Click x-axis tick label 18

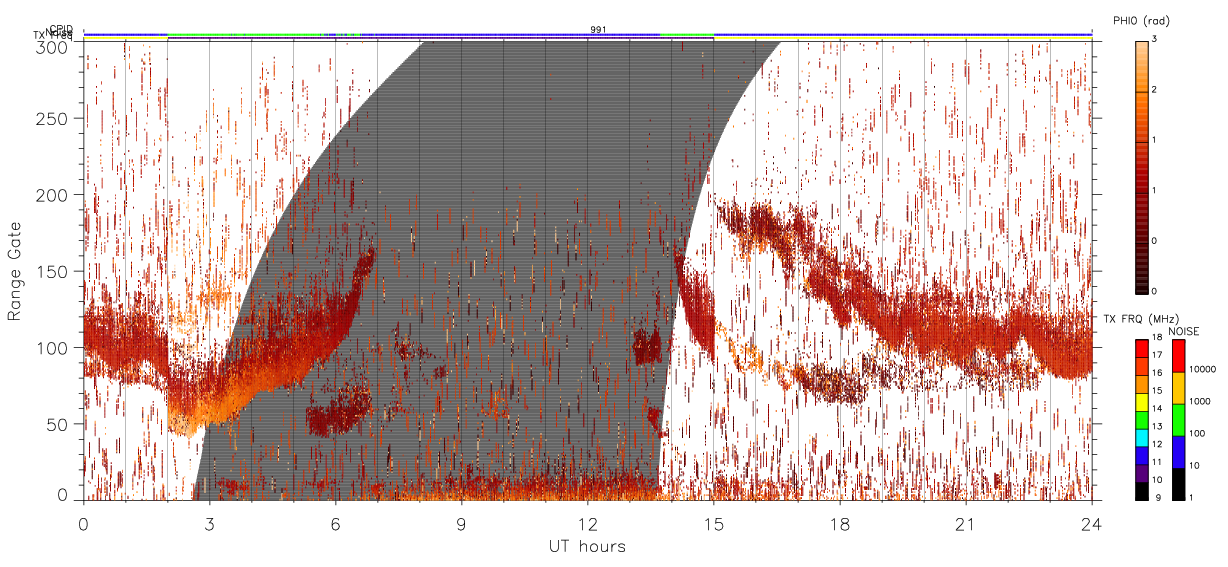[x=839, y=523]
